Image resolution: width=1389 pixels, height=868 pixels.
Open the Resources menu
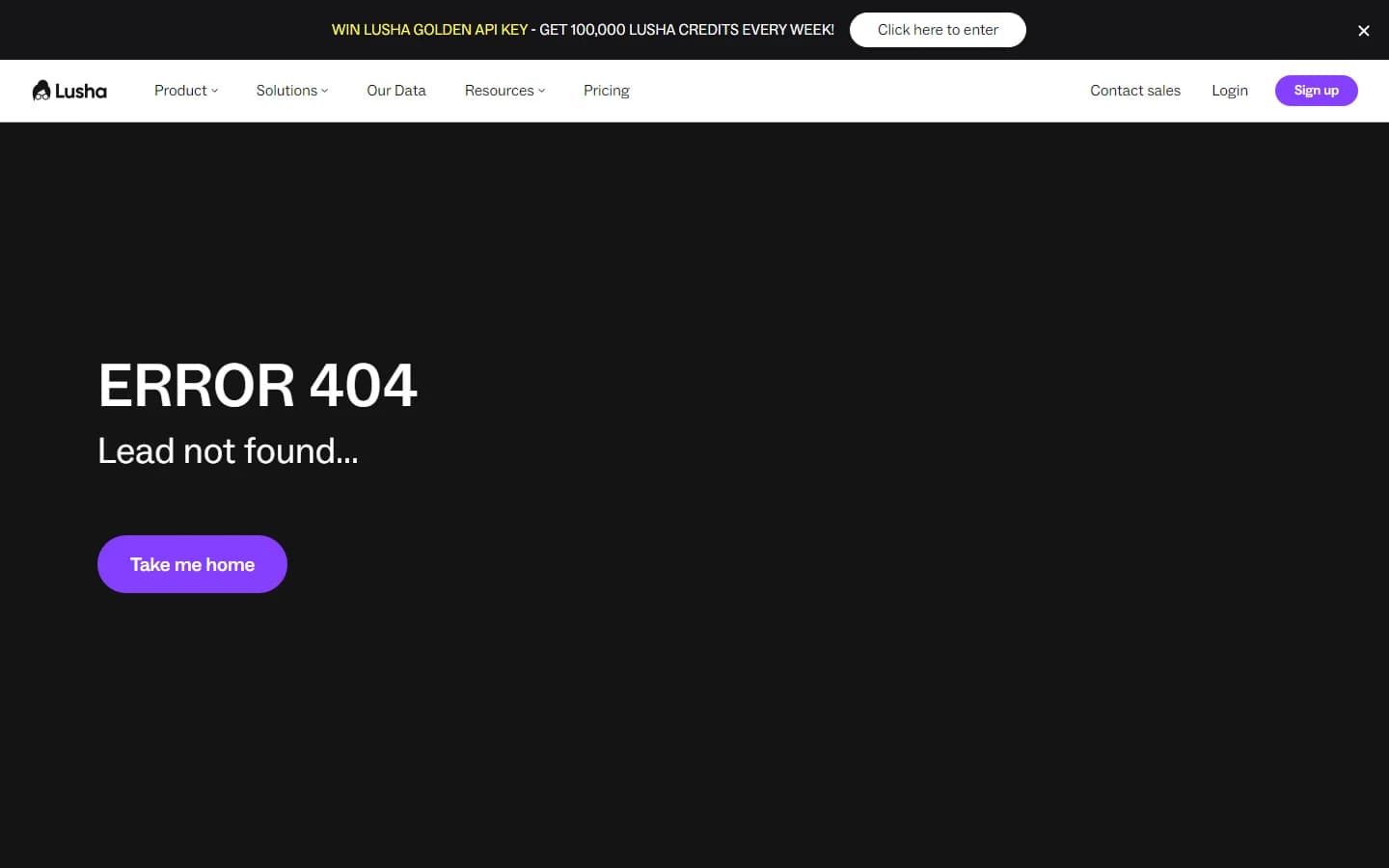(x=499, y=91)
